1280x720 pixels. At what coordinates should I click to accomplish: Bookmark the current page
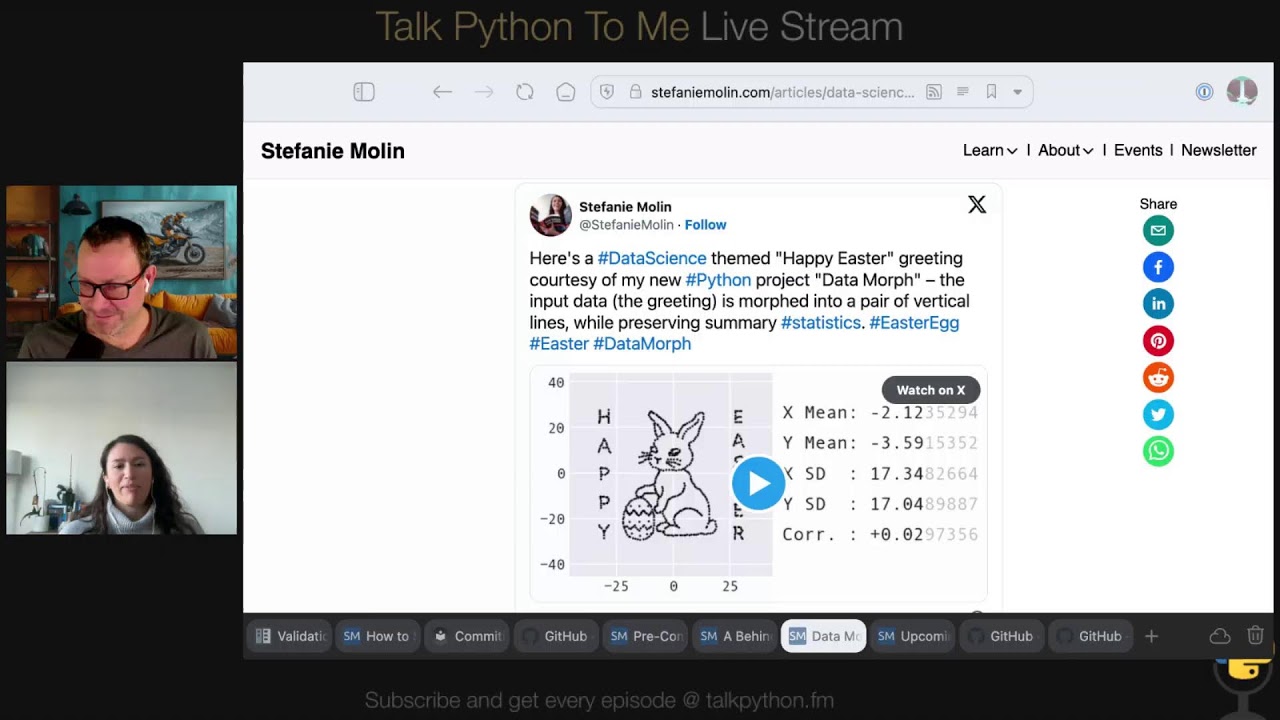(990, 91)
